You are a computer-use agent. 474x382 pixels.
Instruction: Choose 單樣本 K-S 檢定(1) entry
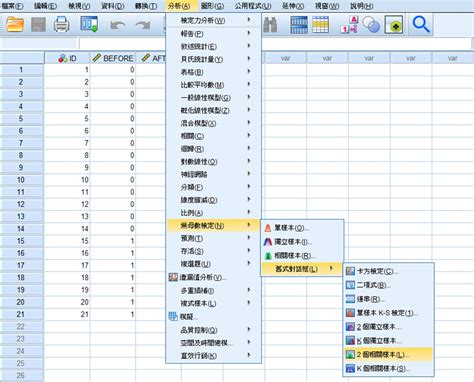[x=389, y=313]
